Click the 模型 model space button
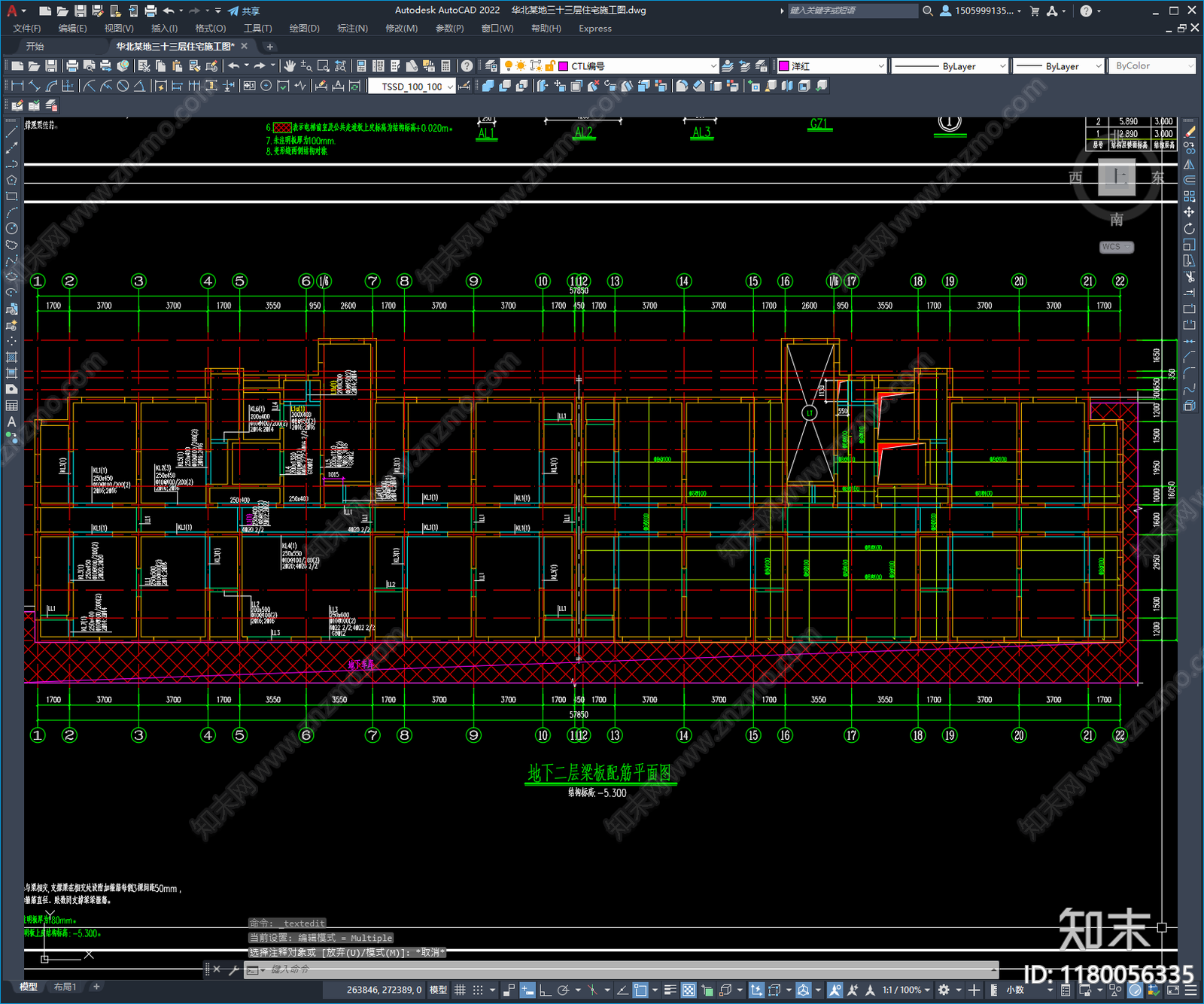1204x1004 pixels. (438, 990)
